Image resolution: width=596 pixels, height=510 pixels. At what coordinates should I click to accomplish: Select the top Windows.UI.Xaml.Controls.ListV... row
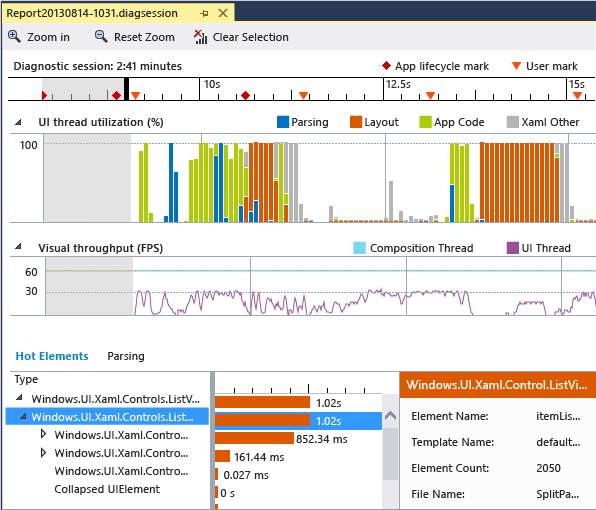[x=107, y=399]
